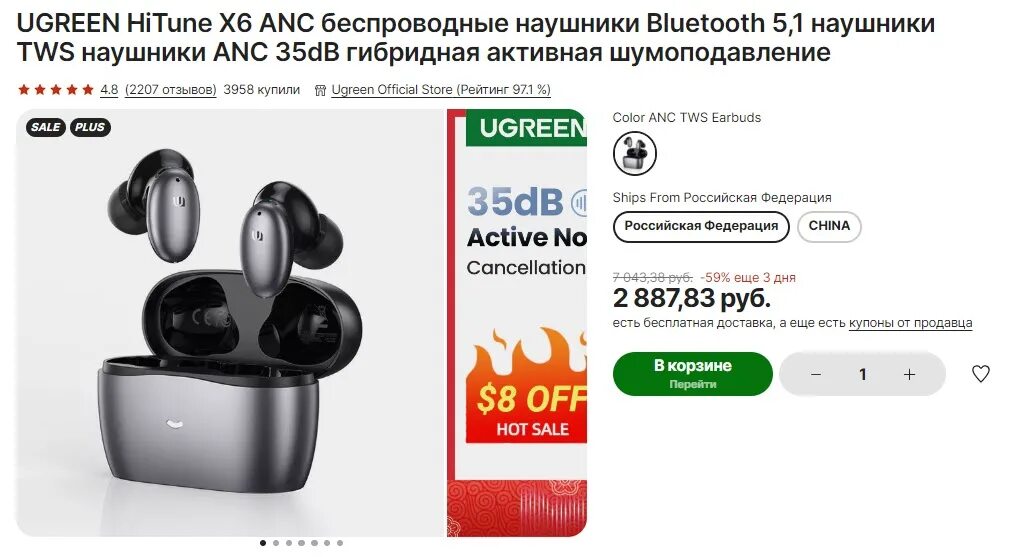Screen dimensions: 1017x557
Task: Open the main earbuds product photo
Action: [x=230, y=322]
